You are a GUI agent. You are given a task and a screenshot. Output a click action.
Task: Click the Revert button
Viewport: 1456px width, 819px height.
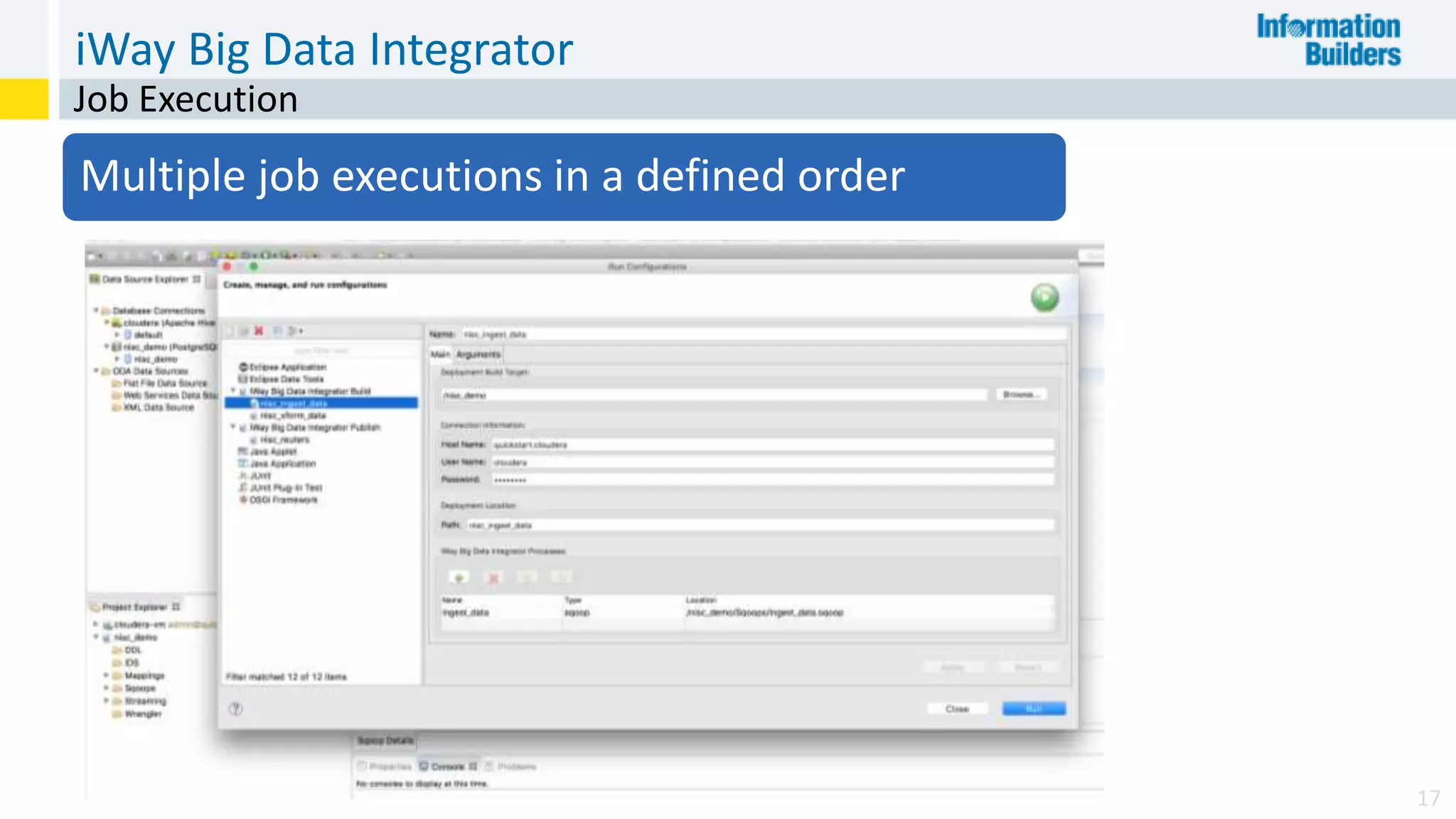1028,668
